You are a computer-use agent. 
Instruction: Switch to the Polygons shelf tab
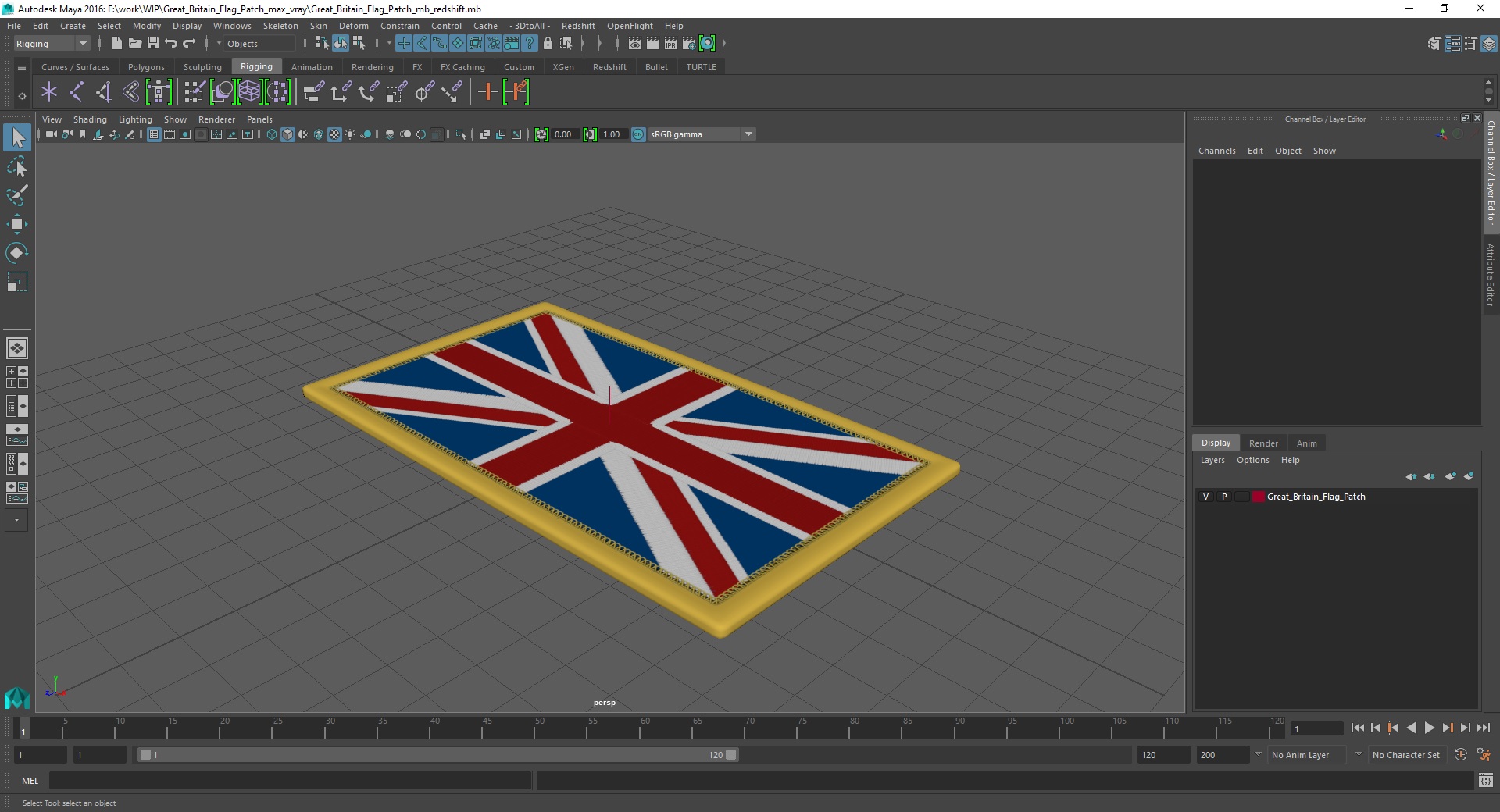[146, 67]
